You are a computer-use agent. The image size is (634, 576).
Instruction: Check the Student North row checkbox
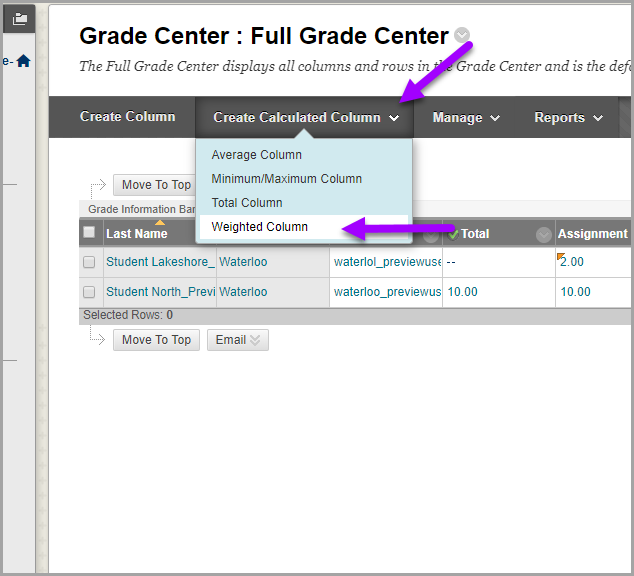tap(89, 292)
